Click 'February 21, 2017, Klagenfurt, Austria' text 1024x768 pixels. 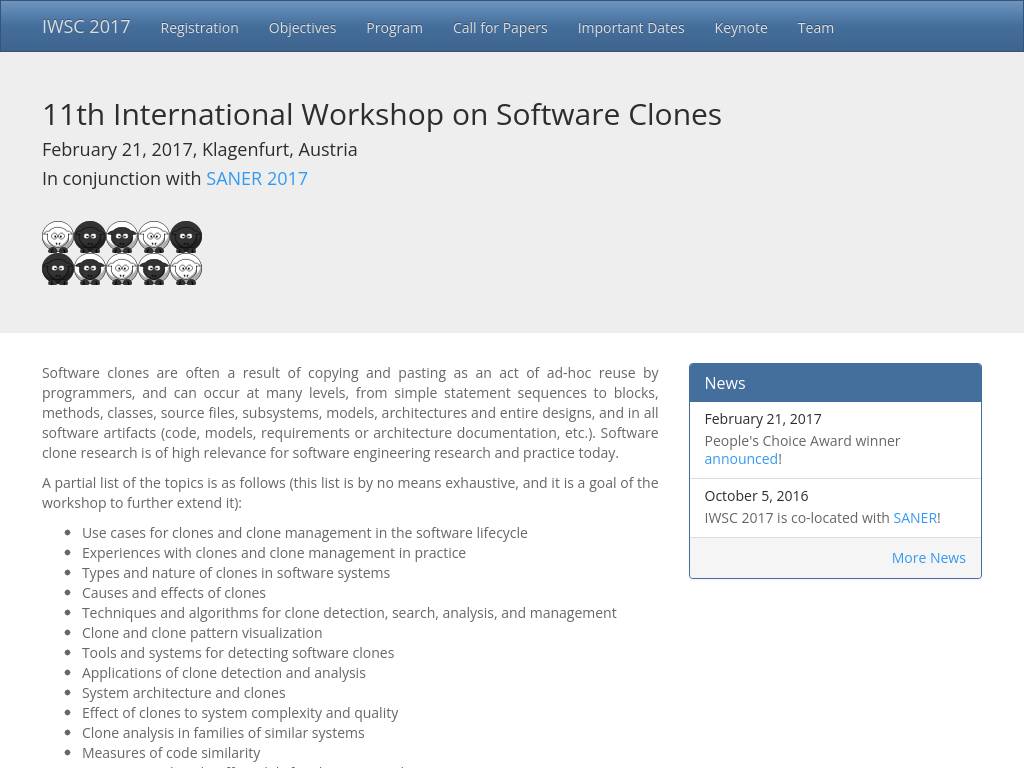point(200,150)
